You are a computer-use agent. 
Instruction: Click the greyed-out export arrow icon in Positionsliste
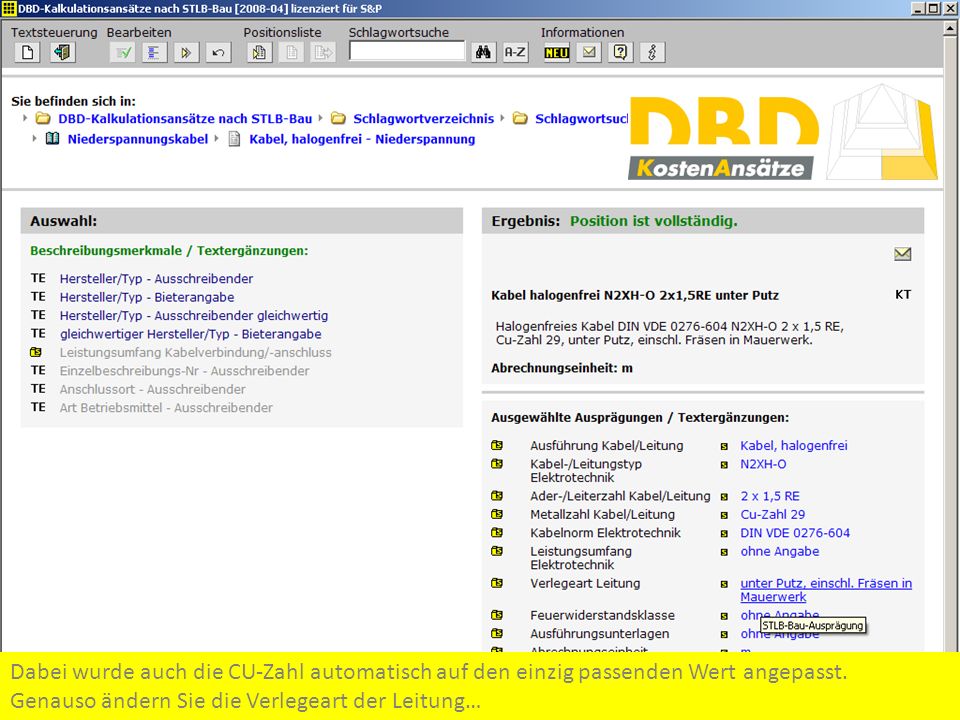click(x=323, y=53)
